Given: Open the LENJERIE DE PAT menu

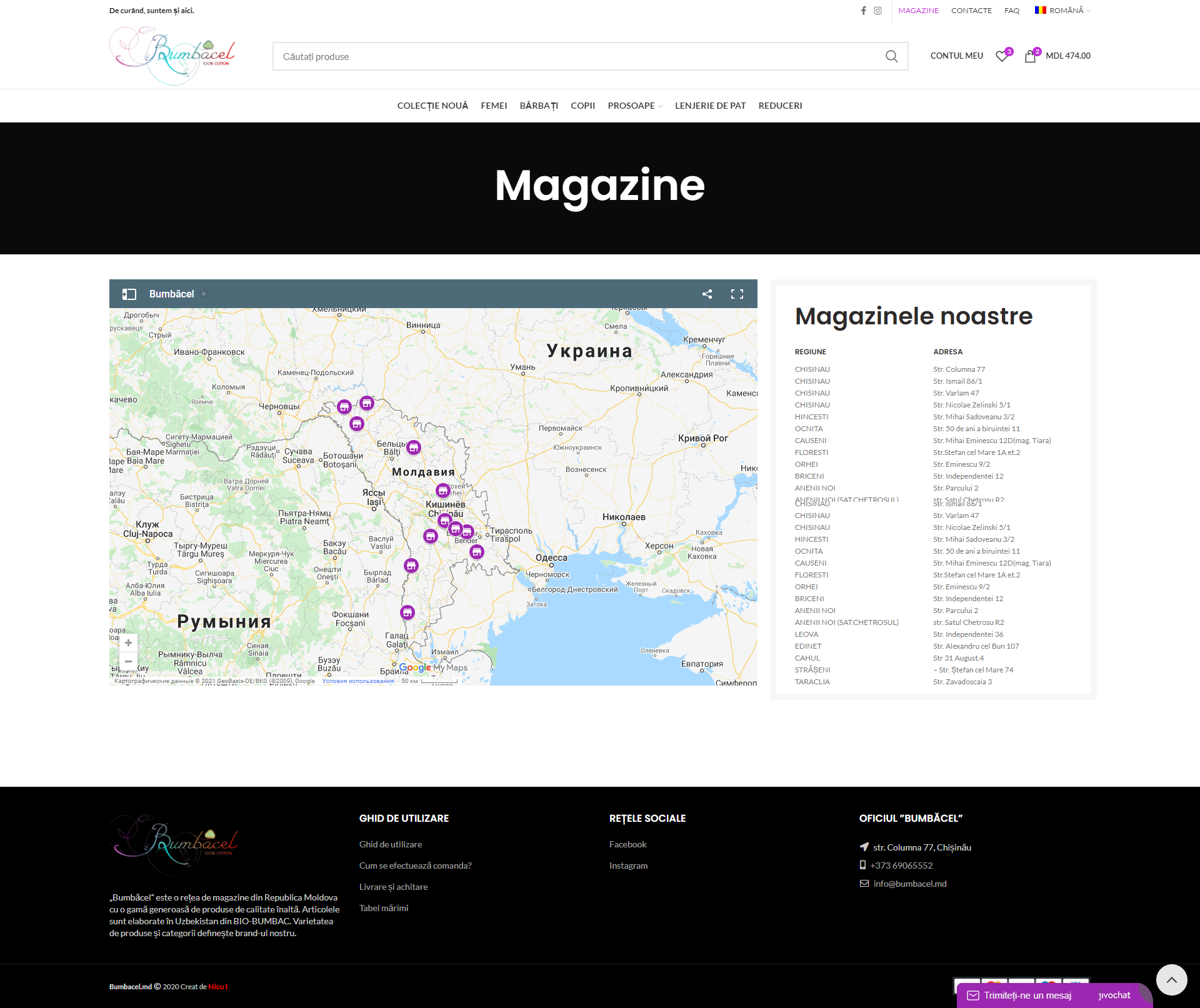Looking at the screenshot, I should (710, 106).
